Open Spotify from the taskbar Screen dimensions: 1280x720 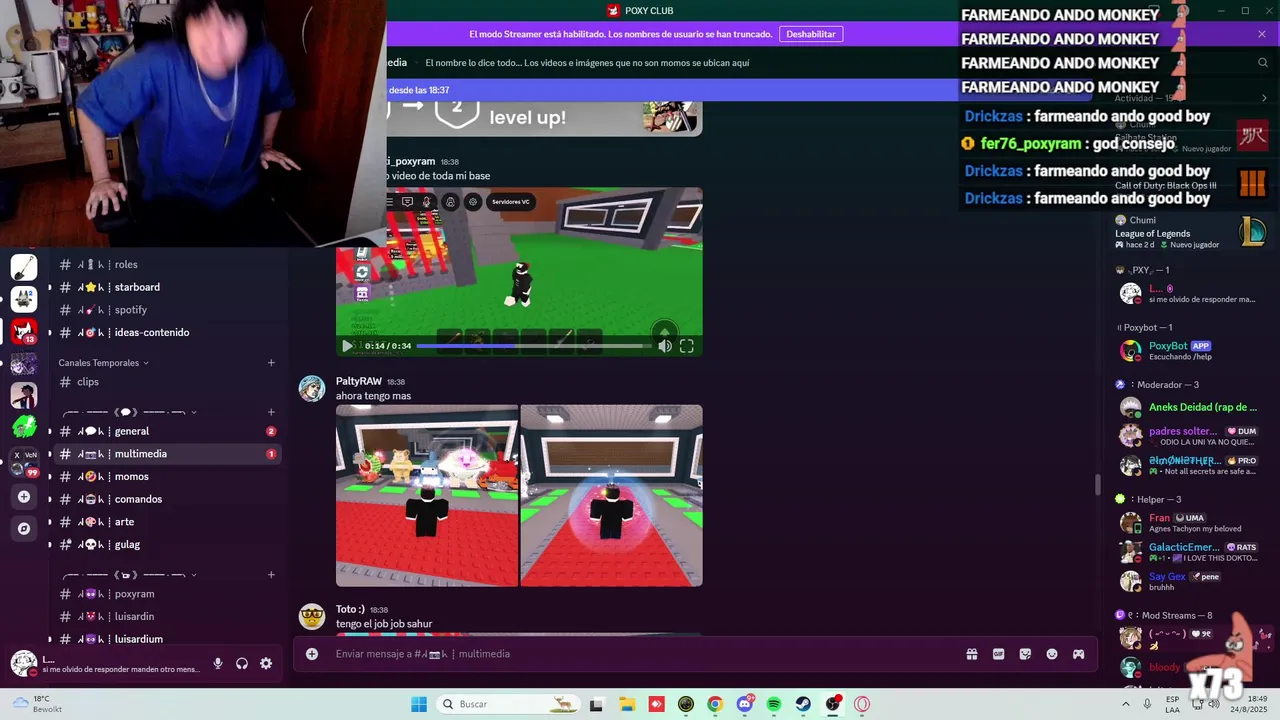774,704
